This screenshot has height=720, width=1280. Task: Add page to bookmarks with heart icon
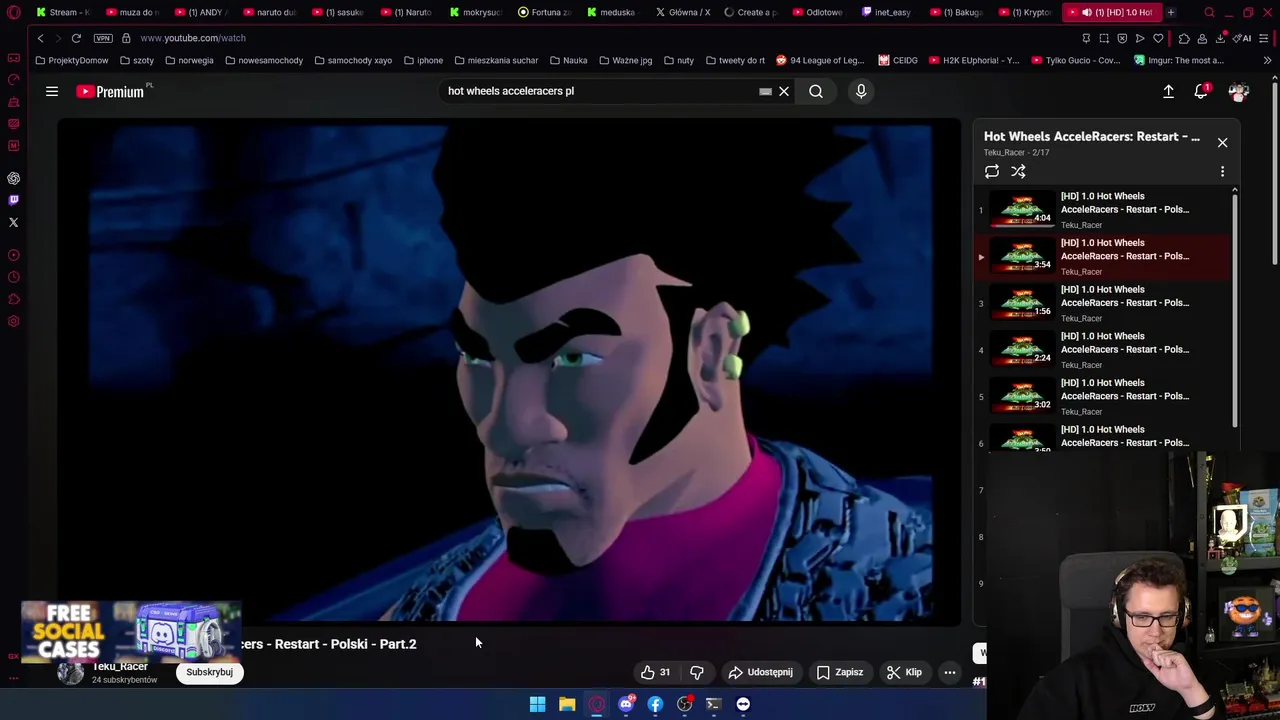[x=1158, y=38]
